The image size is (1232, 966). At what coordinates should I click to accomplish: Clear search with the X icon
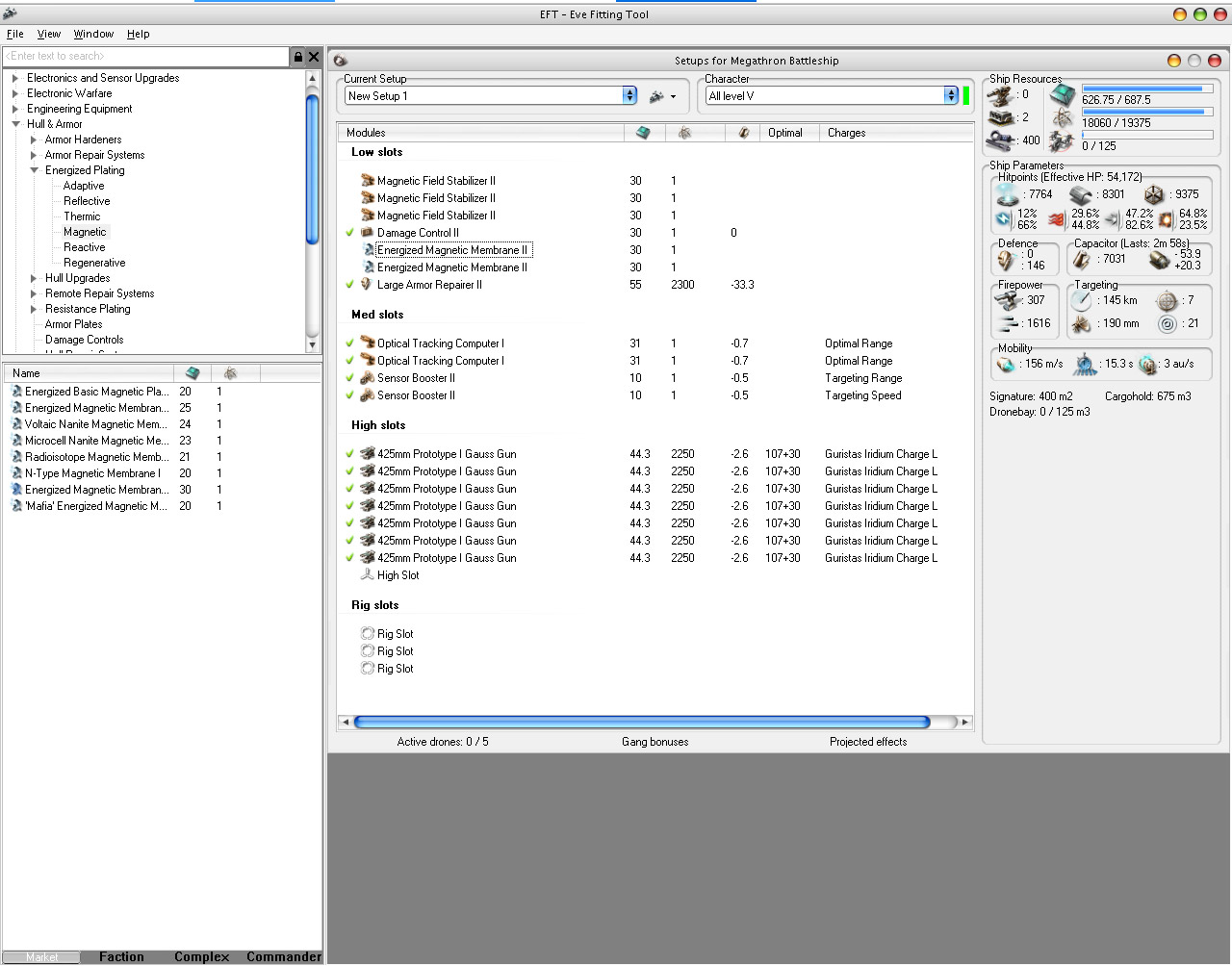pos(314,57)
